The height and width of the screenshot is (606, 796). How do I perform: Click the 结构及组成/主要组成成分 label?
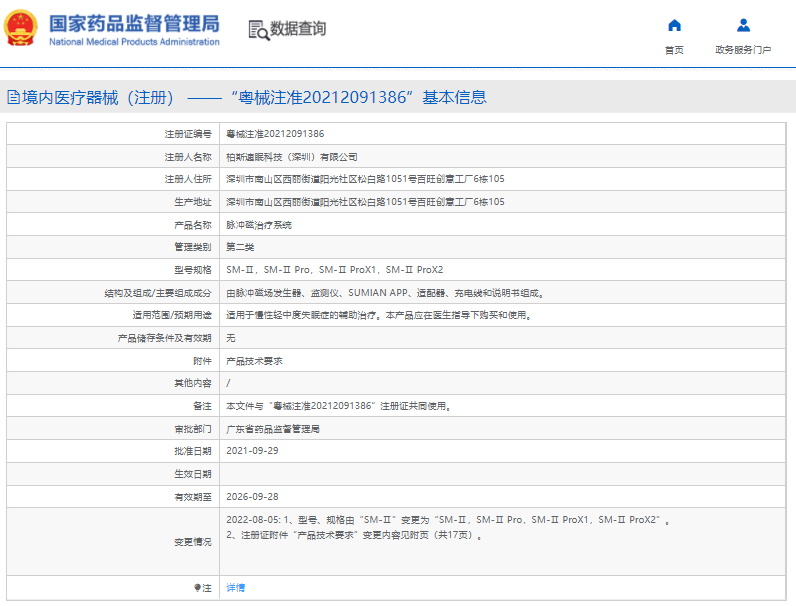[x=158, y=293]
